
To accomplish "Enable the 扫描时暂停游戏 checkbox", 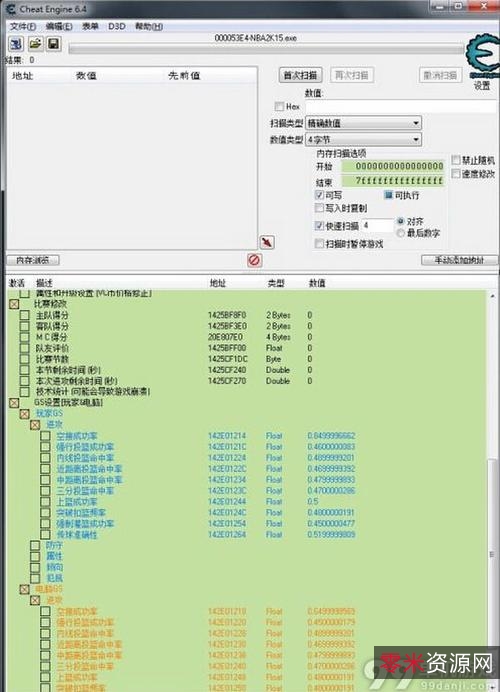I will (x=320, y=244).
